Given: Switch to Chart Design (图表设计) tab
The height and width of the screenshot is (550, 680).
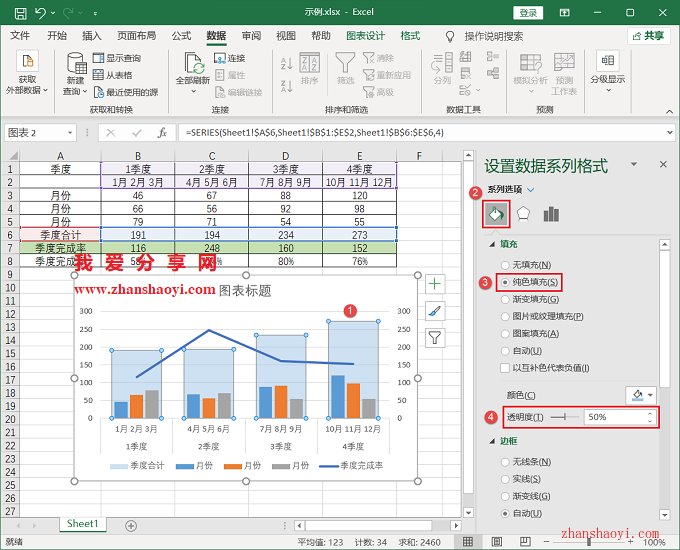Looking at the screenshot, I should tap(365, 36).
